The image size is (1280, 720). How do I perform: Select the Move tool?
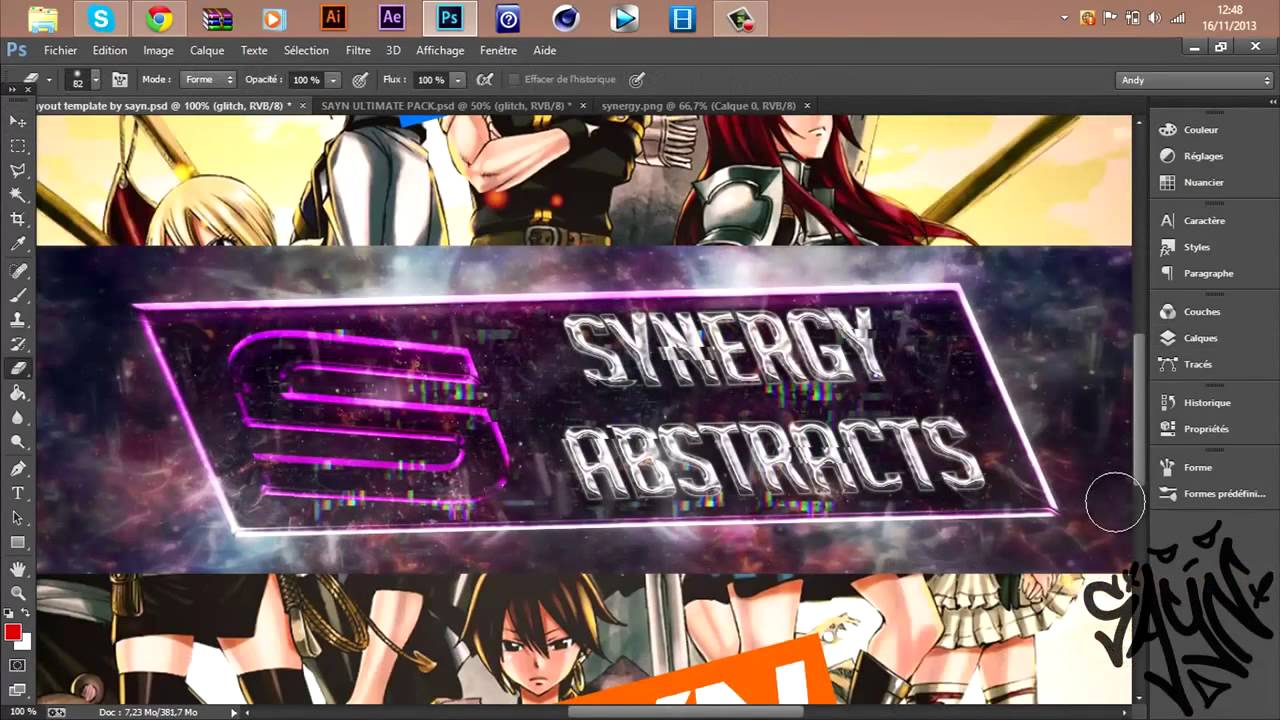coord(18,121)
